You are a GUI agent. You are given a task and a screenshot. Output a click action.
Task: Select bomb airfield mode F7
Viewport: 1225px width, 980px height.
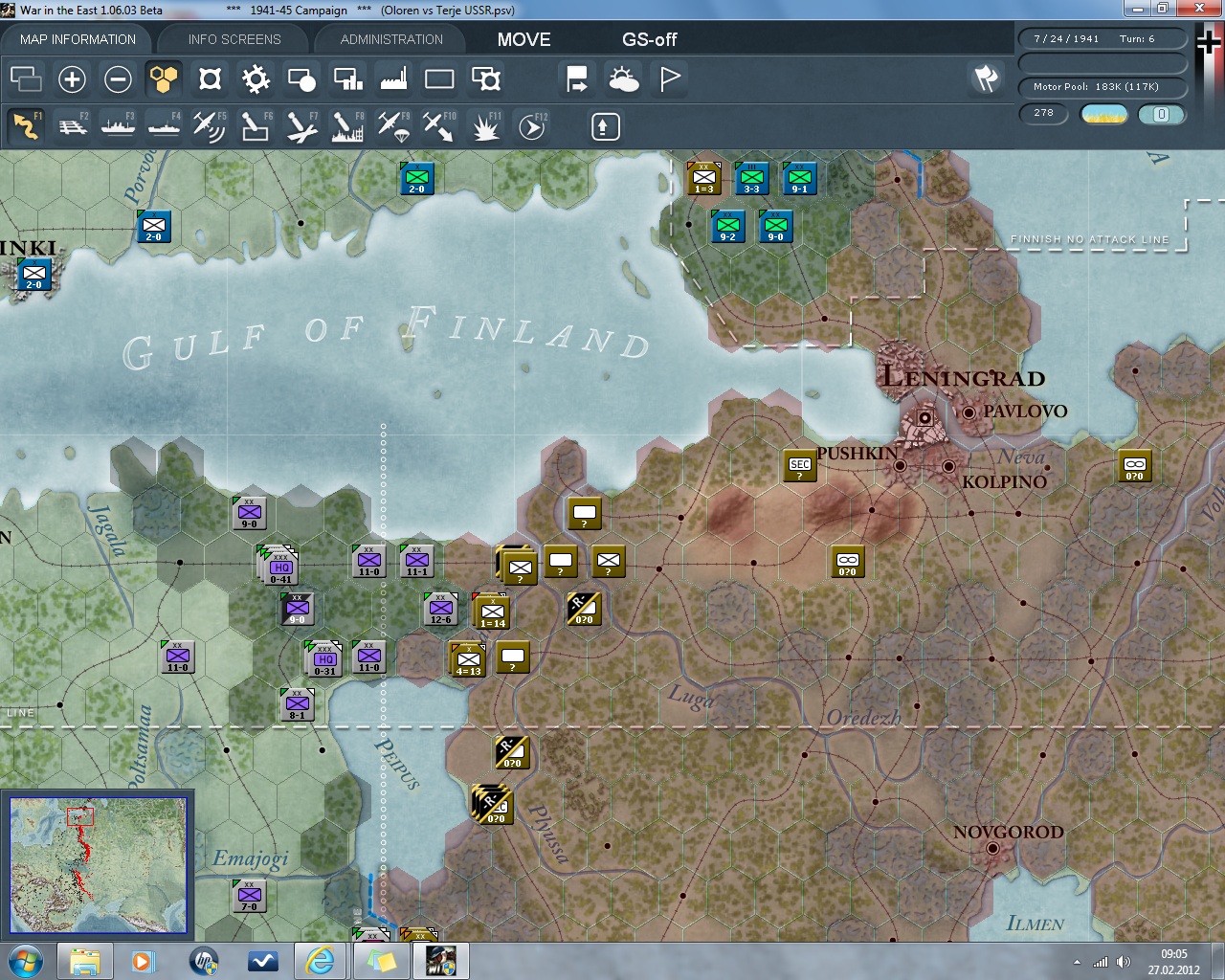[x=301, y=126]
